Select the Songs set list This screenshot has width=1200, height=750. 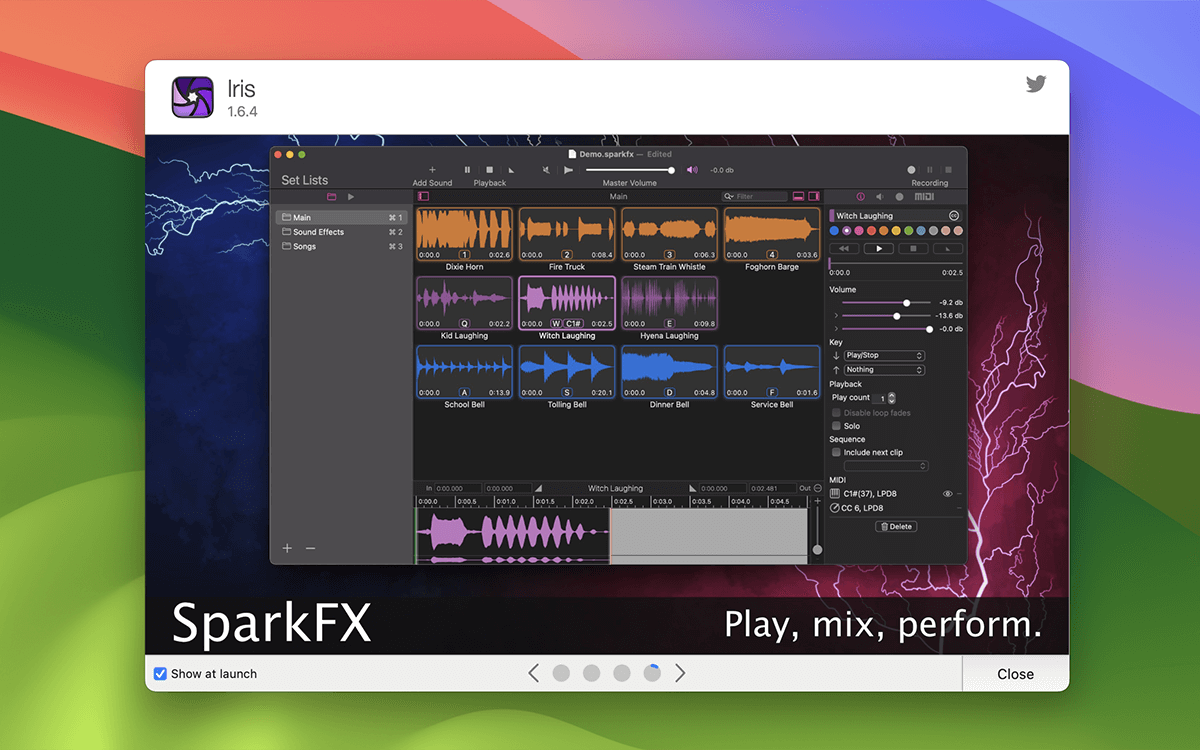[x=343, y=246]
